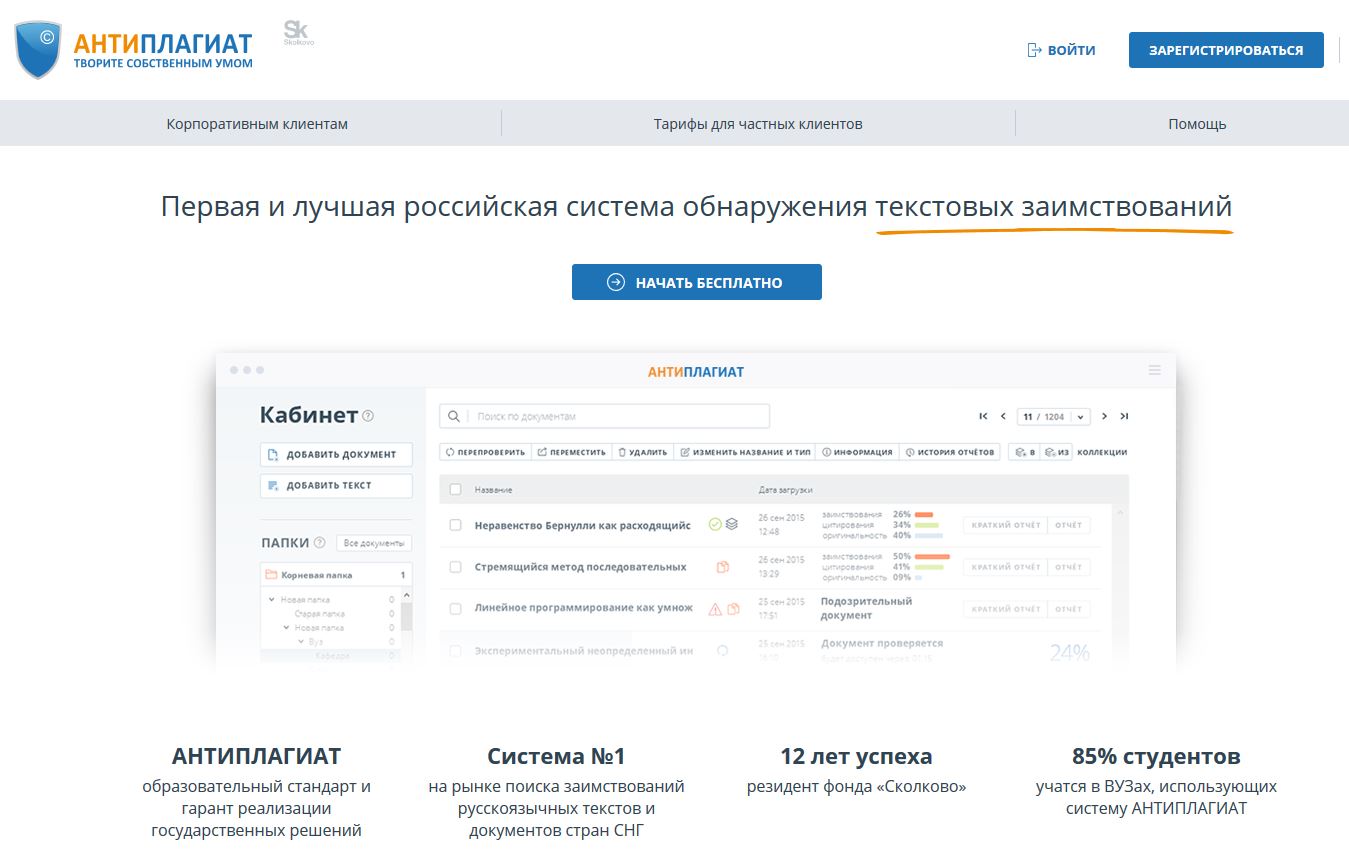Open the hamburger menu in the mockup header
The height and width of the screenshot is (854, 1349).
(1155, 370)
